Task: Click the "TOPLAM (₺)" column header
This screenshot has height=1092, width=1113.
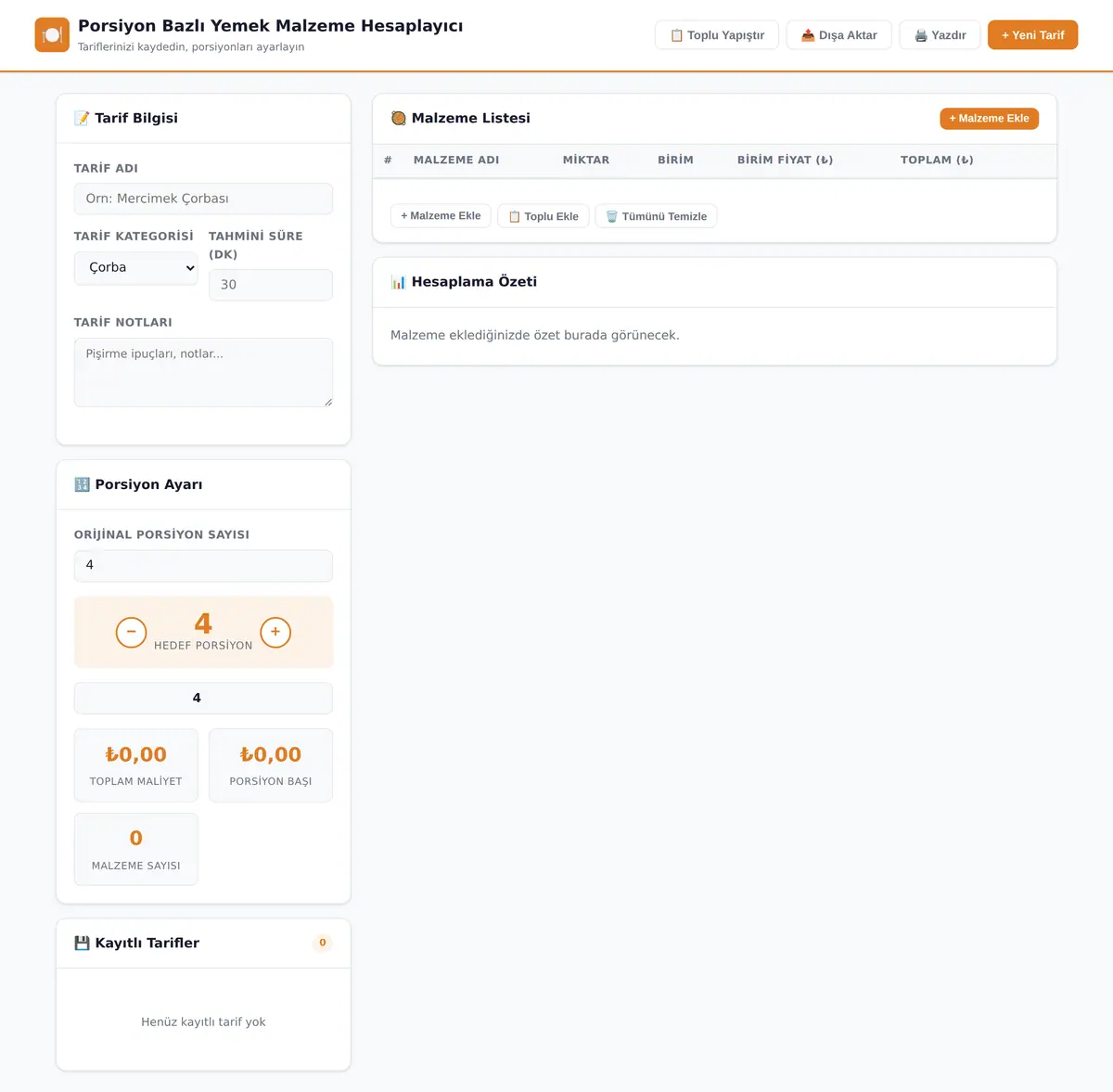Action: 937,160
